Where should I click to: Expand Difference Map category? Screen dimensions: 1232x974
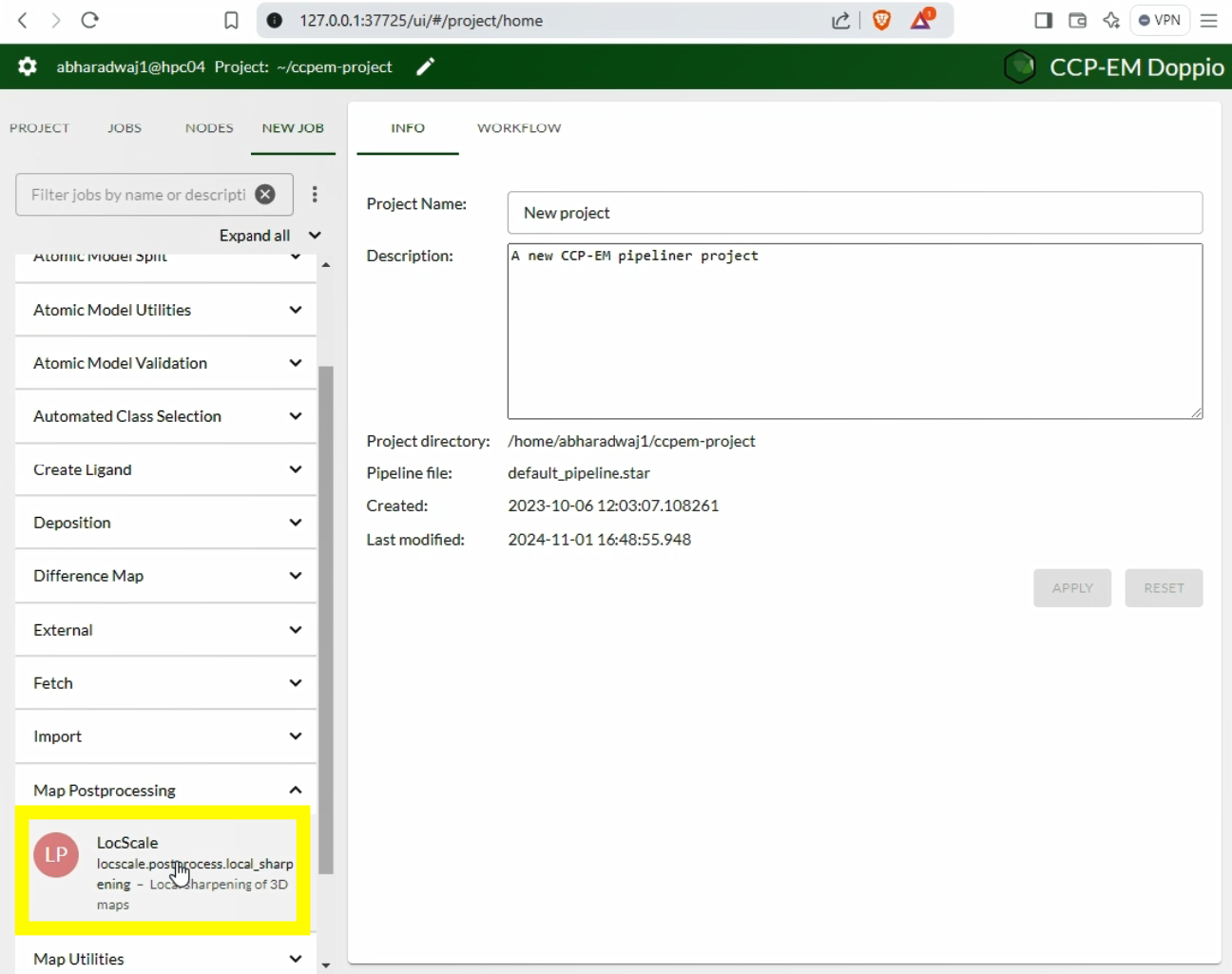click(x=166, y=576)
